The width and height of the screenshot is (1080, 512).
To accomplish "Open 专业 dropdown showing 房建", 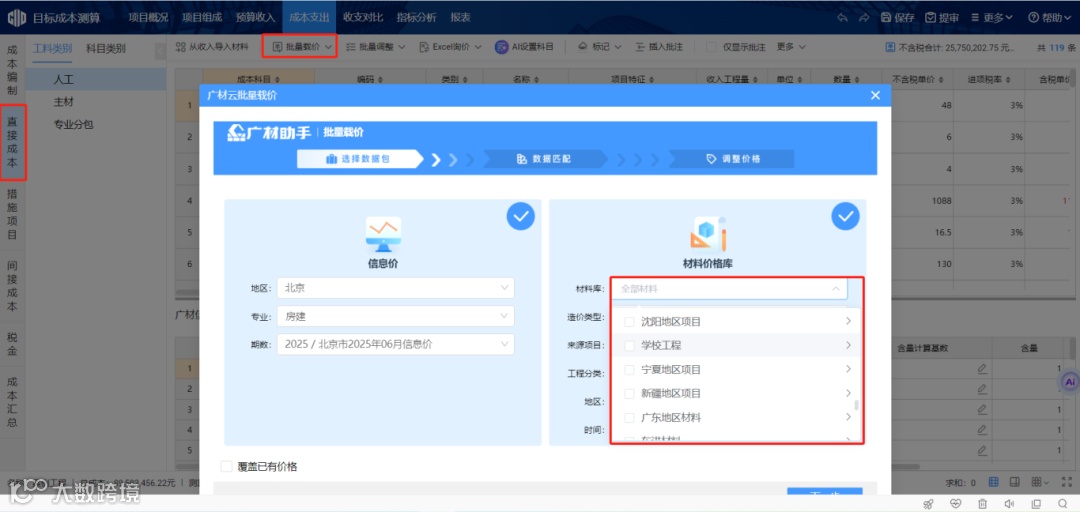I will (x=395, y=316).
